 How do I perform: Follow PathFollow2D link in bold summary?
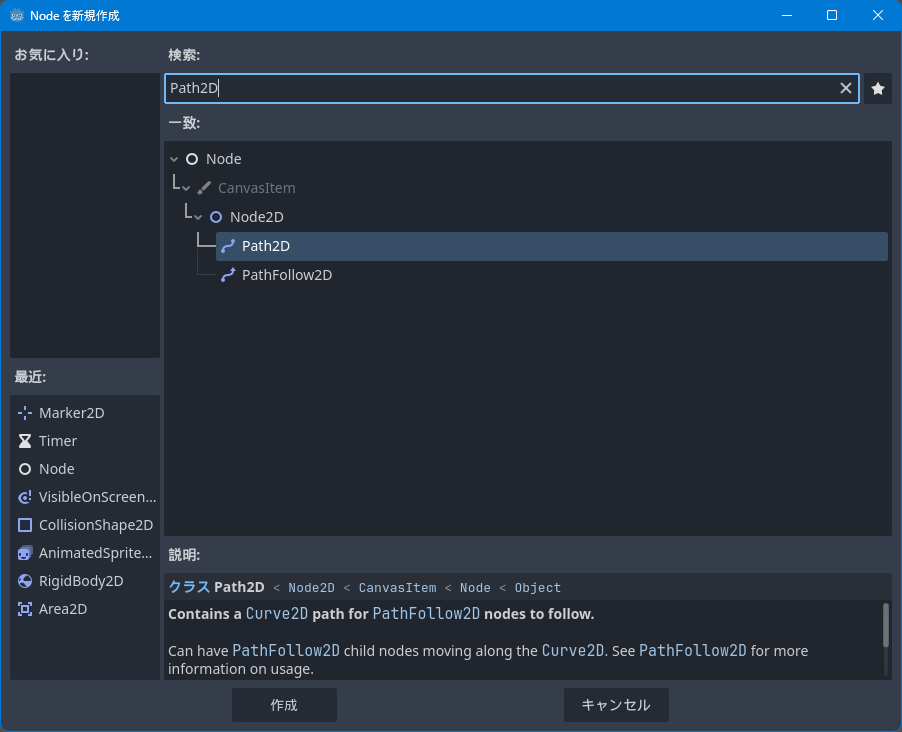(x=426, y=614)
